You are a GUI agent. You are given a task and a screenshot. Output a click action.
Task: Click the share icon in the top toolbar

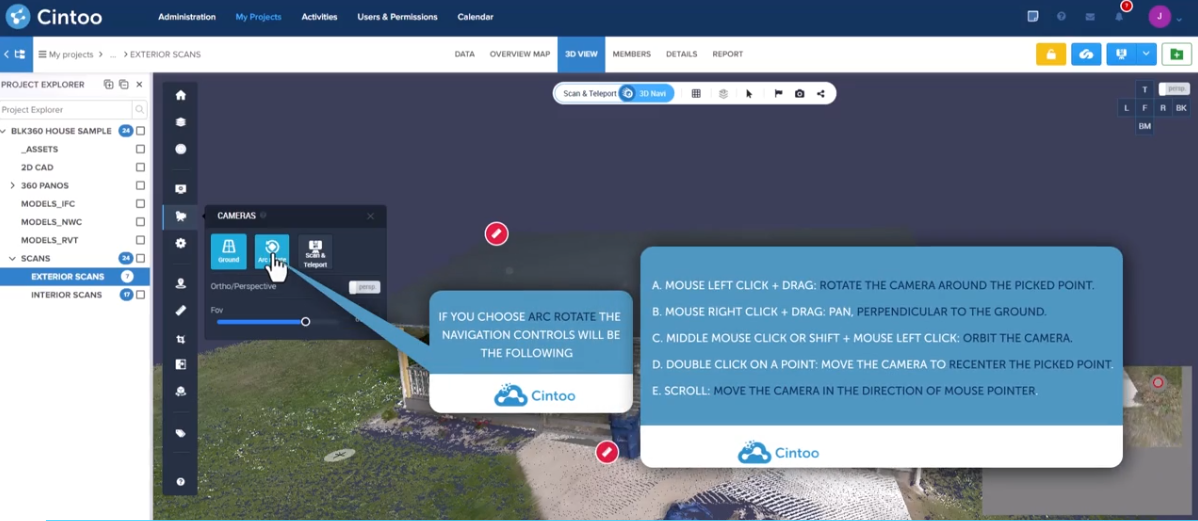(821, 94)
